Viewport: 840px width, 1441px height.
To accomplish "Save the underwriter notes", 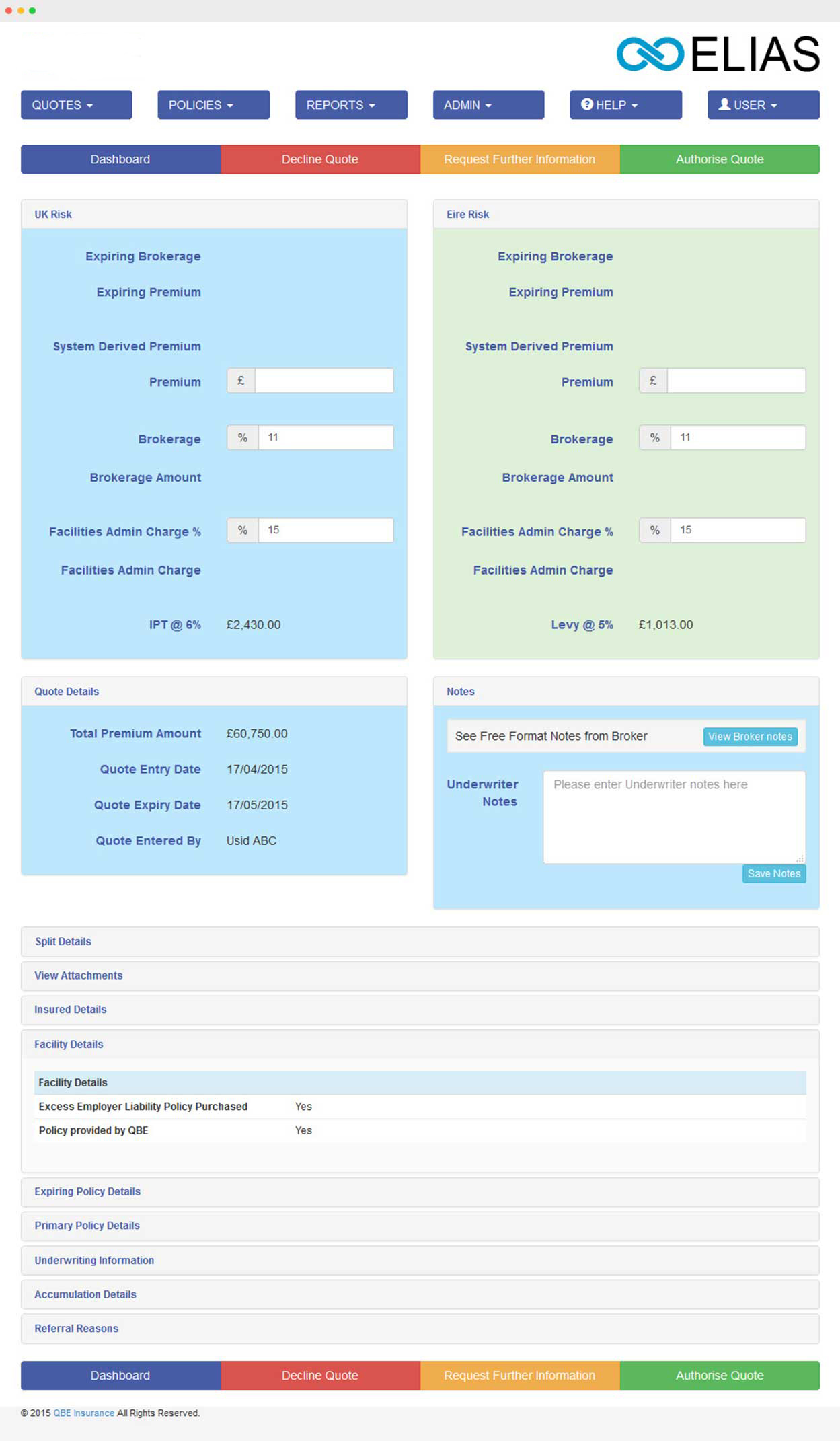I will 773,873.
